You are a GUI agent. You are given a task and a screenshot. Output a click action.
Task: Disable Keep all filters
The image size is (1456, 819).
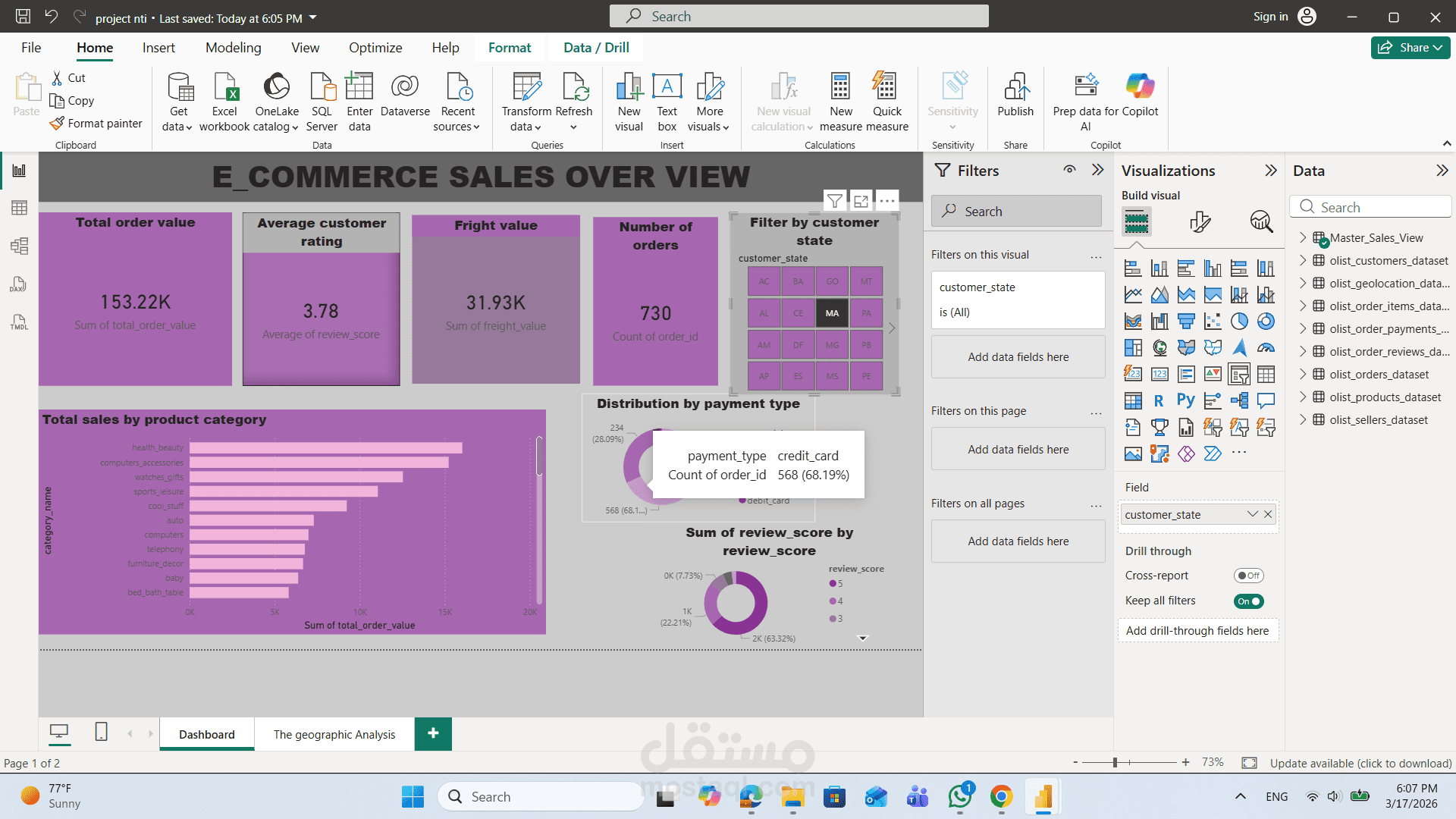pyautogui.click(x=1248, y=601)
